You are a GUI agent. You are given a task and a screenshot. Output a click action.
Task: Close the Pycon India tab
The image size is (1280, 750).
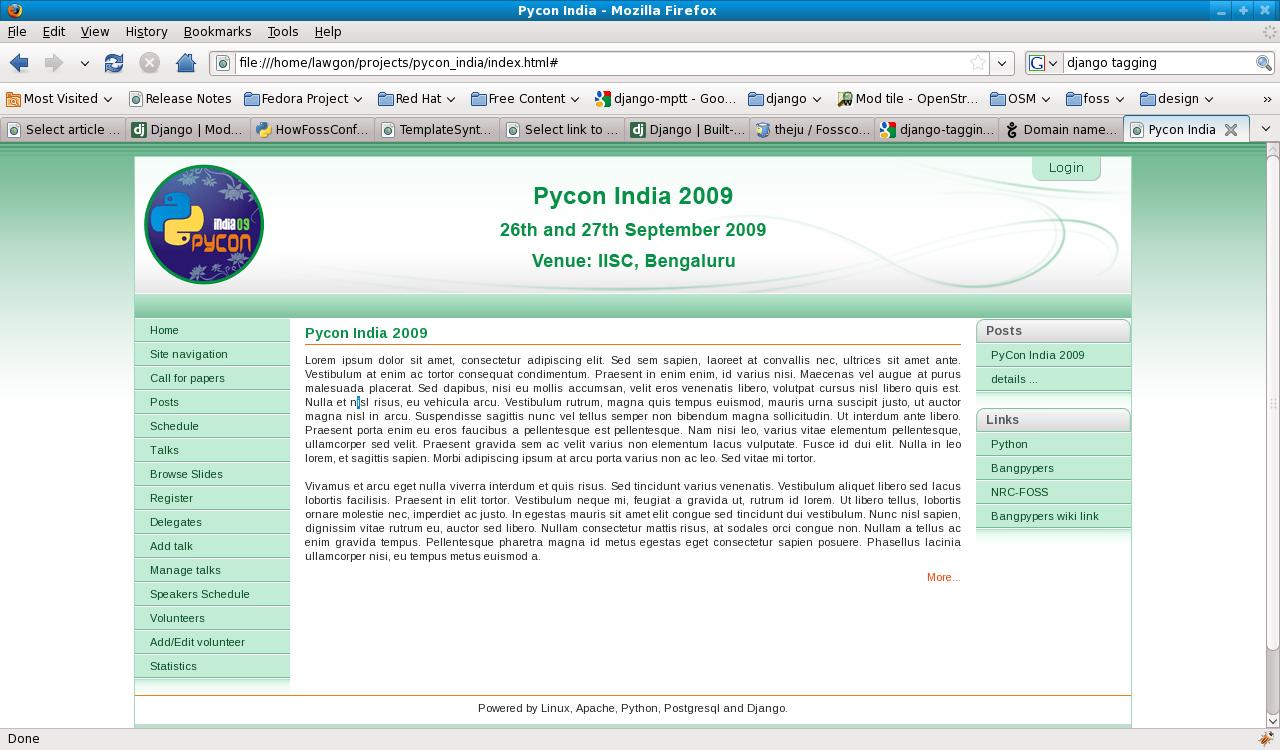point(1231,130)
